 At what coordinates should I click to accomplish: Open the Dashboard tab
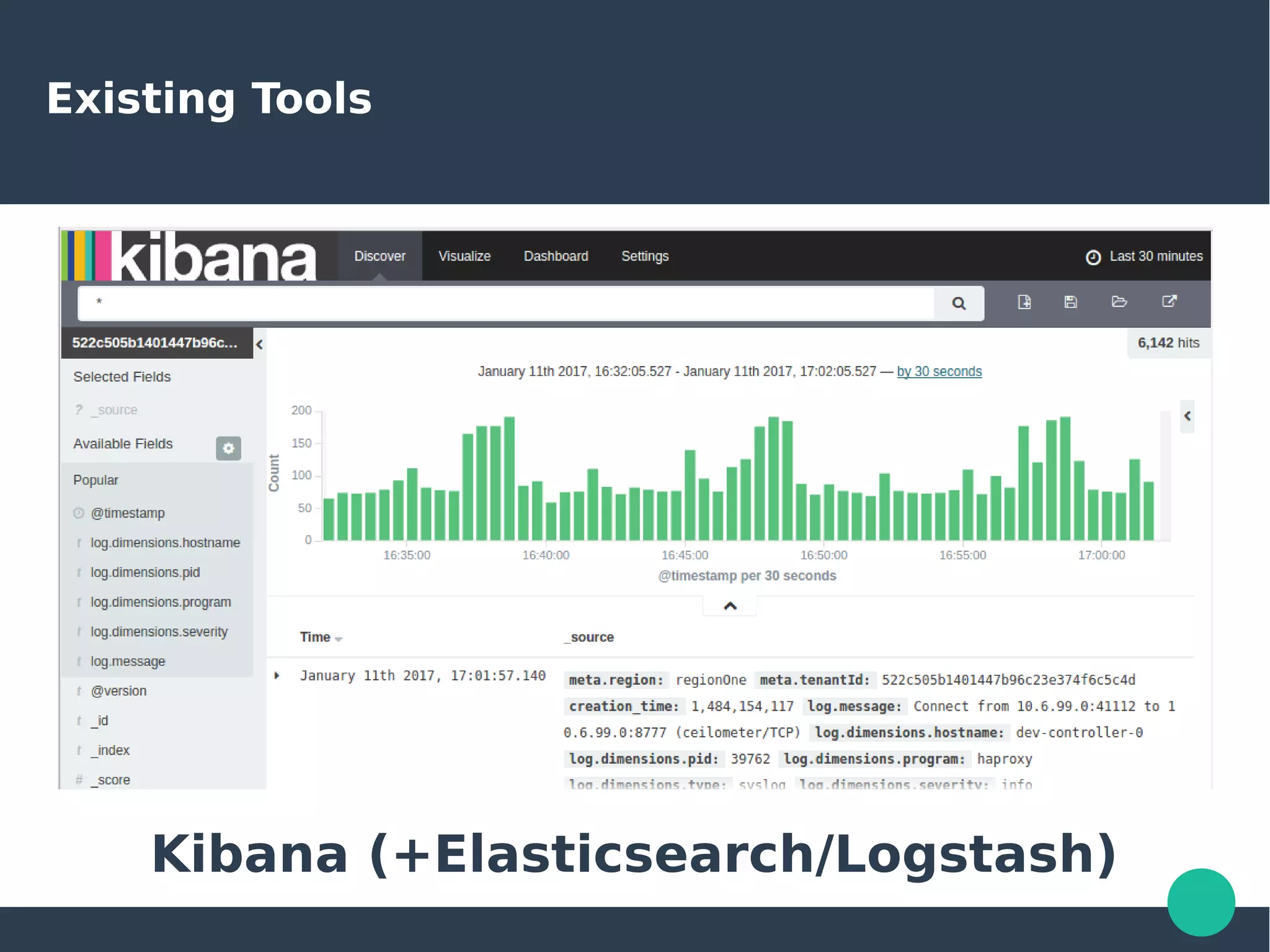[x=556, y=256]
